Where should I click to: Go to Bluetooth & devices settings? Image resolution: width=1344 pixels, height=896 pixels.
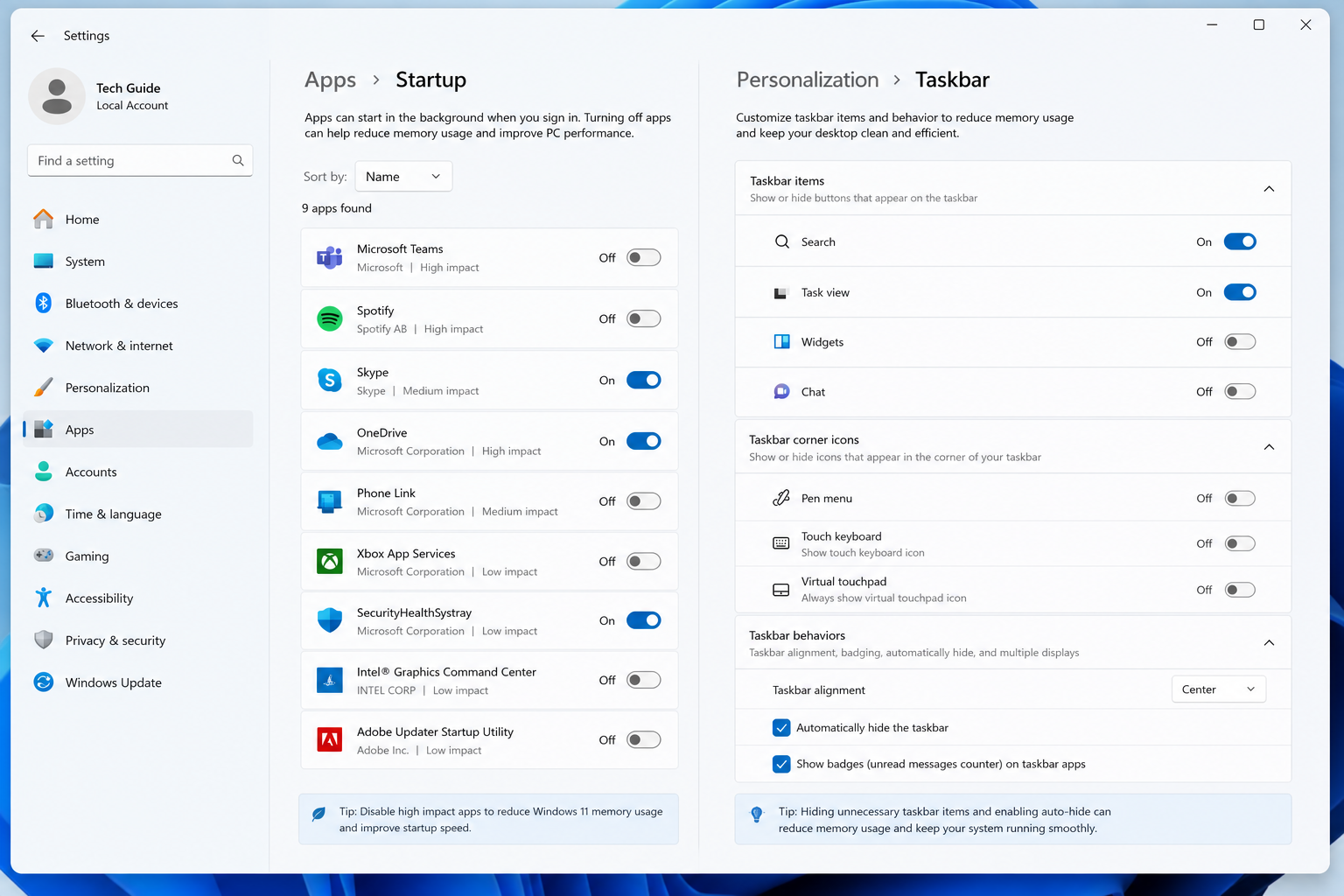[138, 304]
